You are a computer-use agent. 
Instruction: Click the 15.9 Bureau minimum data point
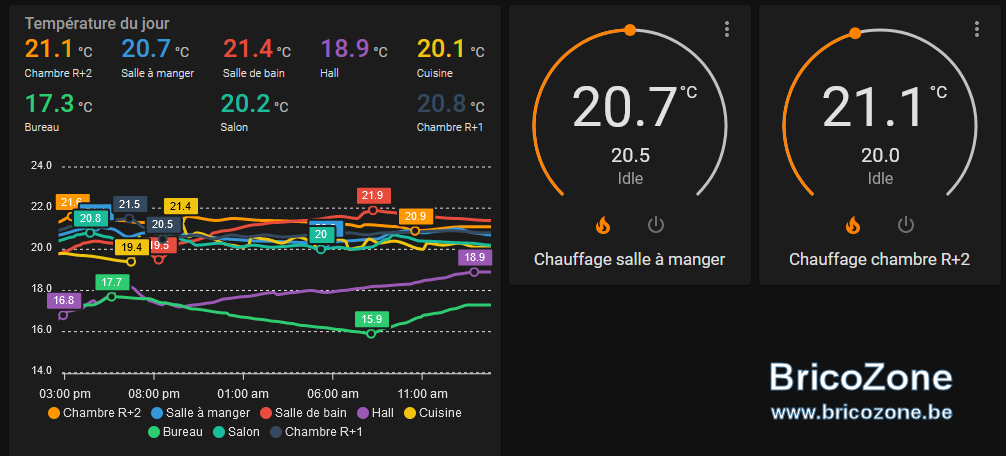371,334
